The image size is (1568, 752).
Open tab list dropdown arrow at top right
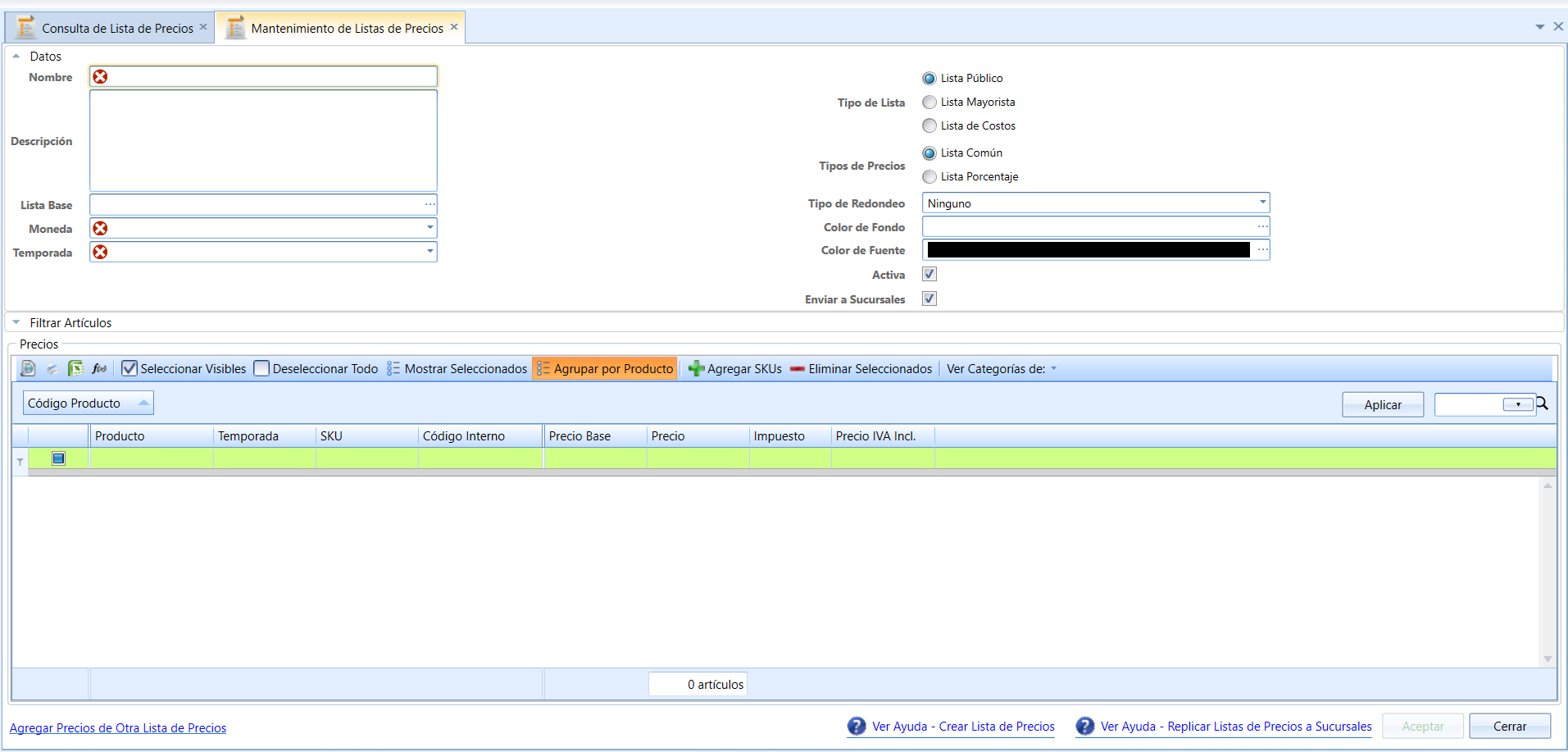click(1540, 27)
